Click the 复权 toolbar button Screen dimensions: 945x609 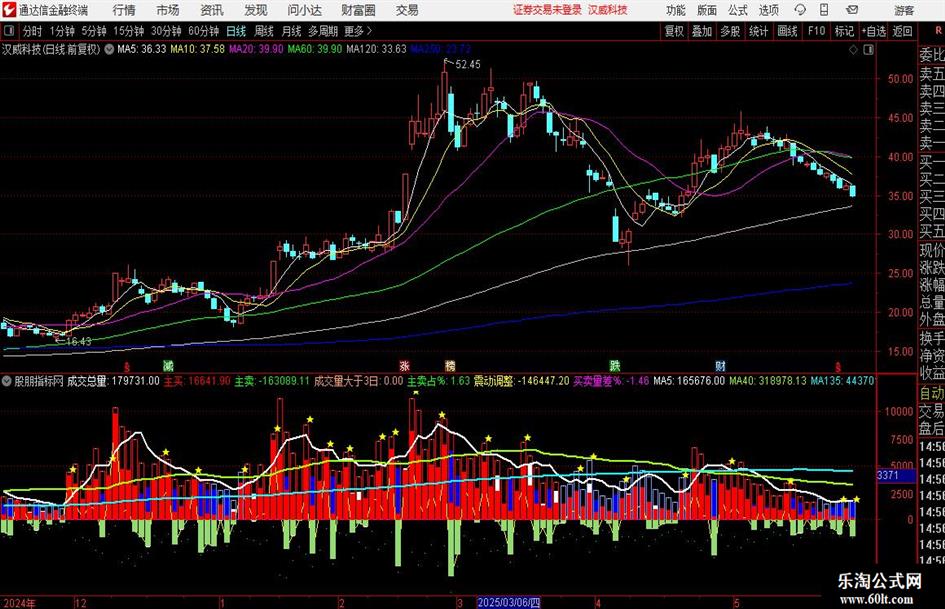tap(674, 31)
